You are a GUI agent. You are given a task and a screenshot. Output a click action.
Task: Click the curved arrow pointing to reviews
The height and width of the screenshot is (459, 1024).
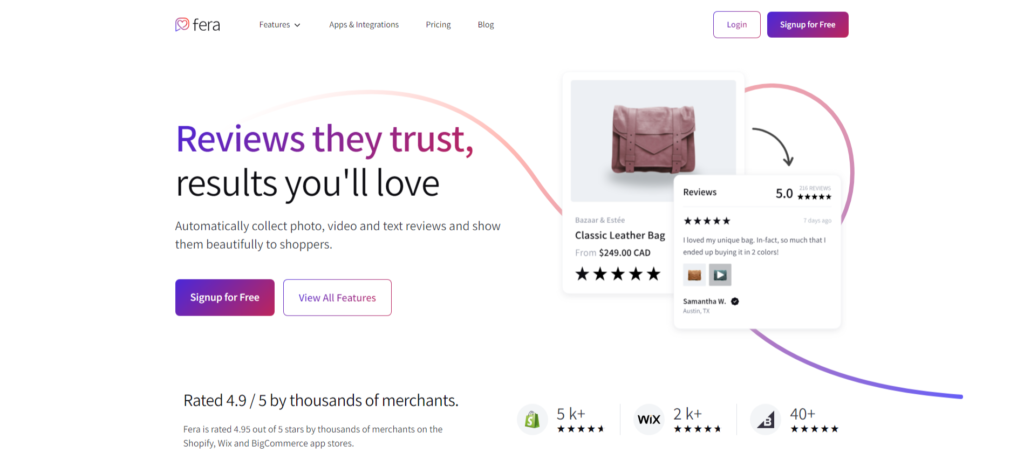[x=772, y=145]
